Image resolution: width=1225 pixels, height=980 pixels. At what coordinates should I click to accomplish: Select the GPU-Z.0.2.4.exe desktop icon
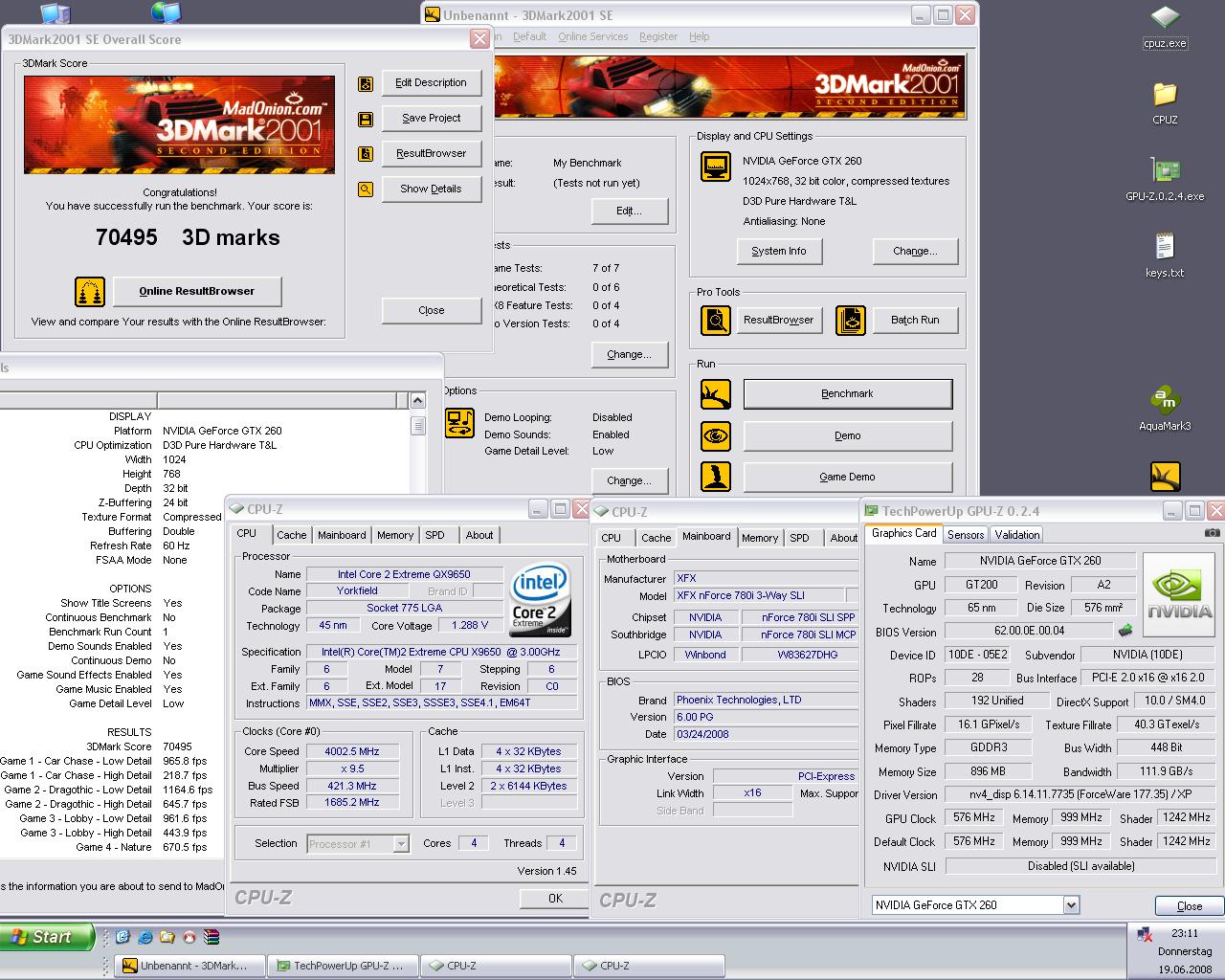pyautogui.click(x=1165, y=180)
